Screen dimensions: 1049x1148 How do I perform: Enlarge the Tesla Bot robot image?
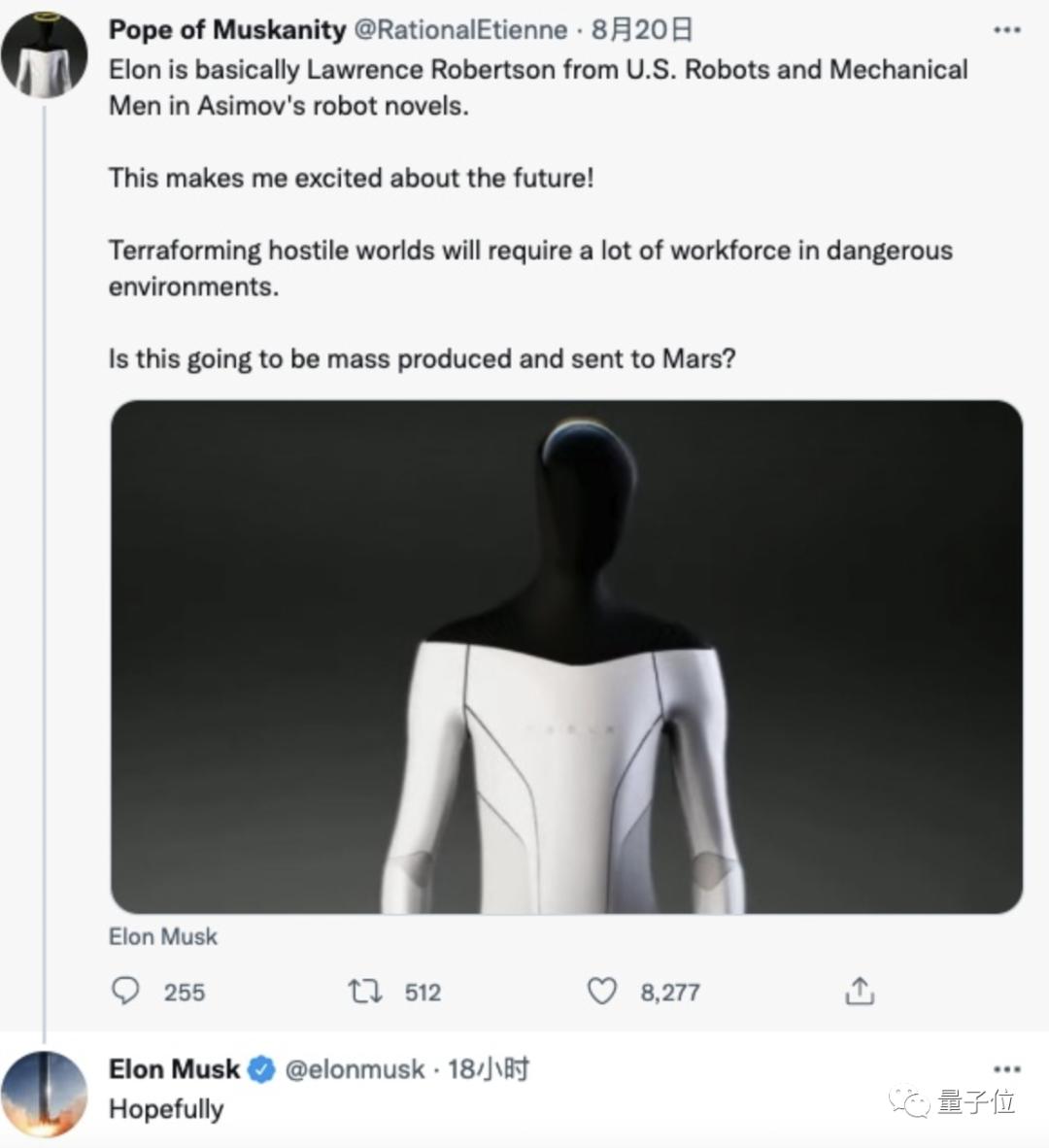click(x=566, y=657)
